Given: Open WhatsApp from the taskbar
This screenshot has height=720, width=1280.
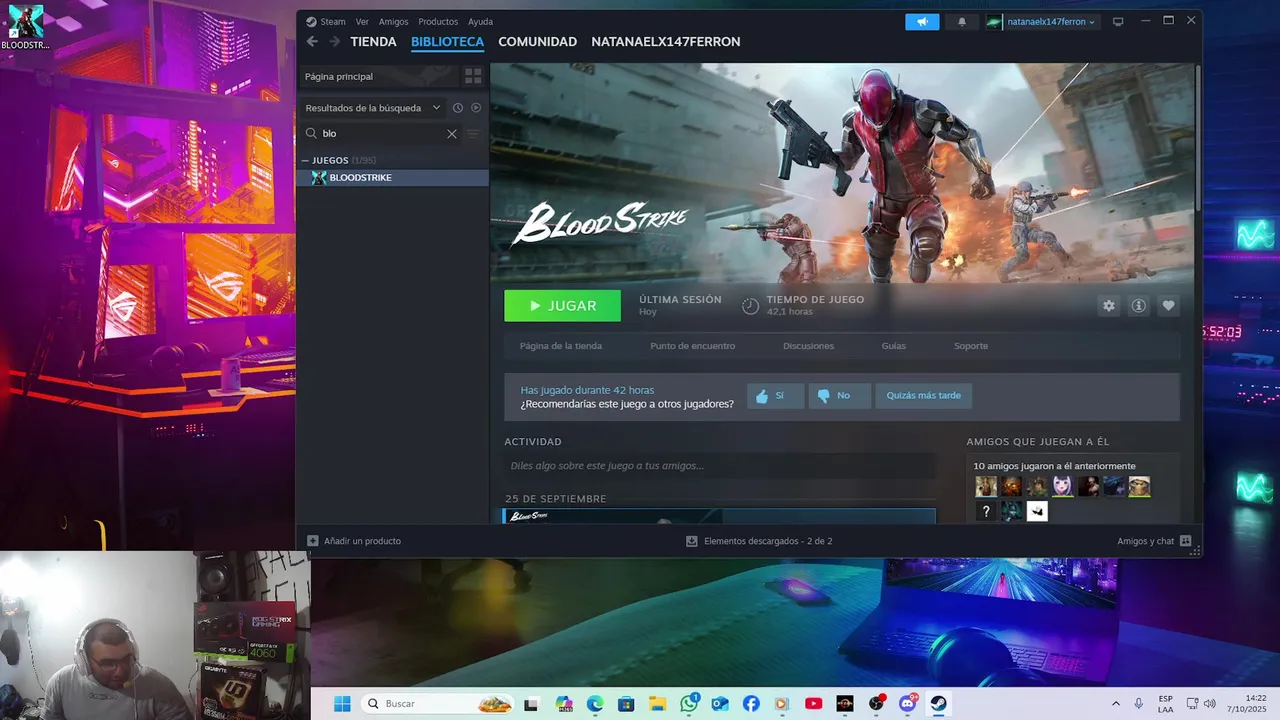Looking at the screenshot, I should pyautogui.click(x=689, y=704).
